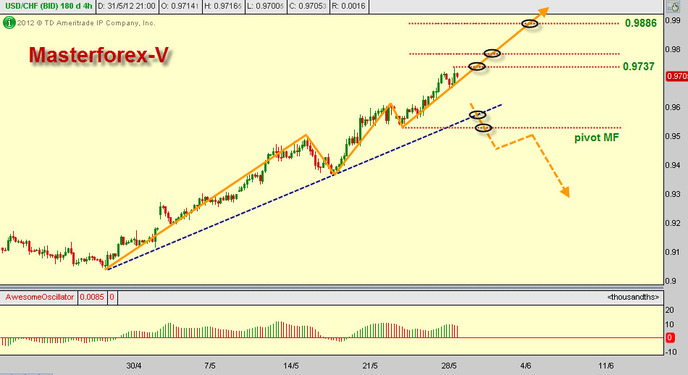688x375 pixels.
Task: Click the Close price field C: 0.9705
Action: [308, 7]
